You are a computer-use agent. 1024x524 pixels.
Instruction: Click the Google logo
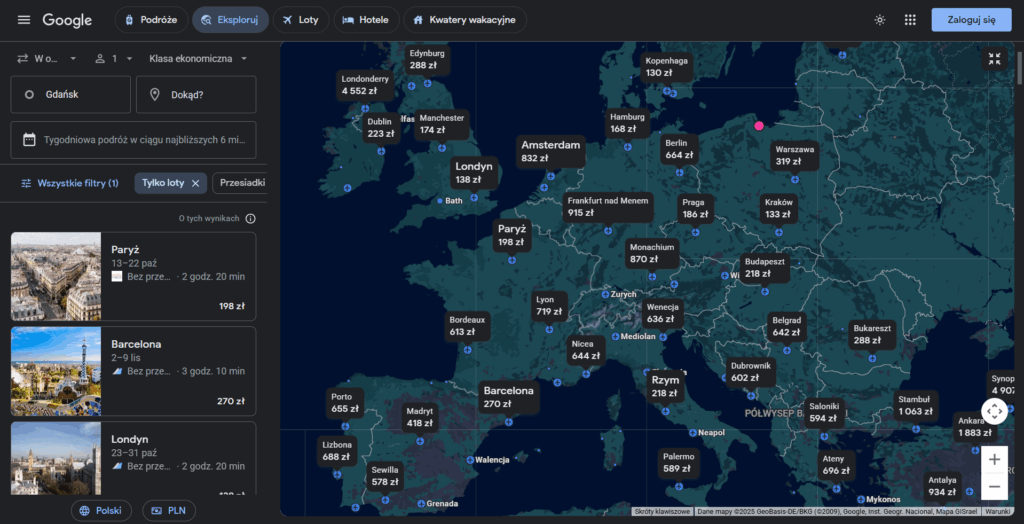coord(67,20)
